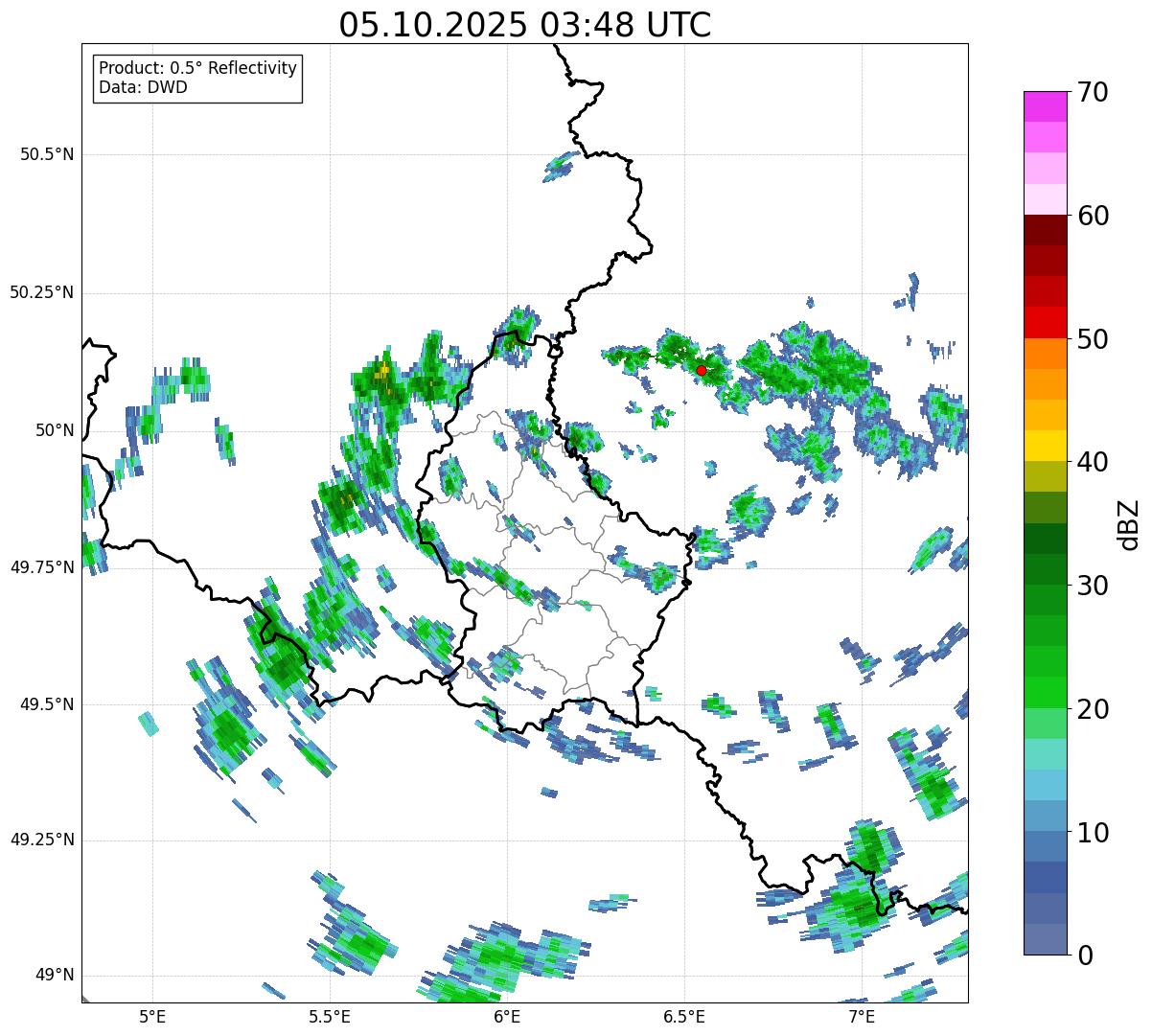
Task: Click the 6°E longitude label
Action: click(507, 1016)
